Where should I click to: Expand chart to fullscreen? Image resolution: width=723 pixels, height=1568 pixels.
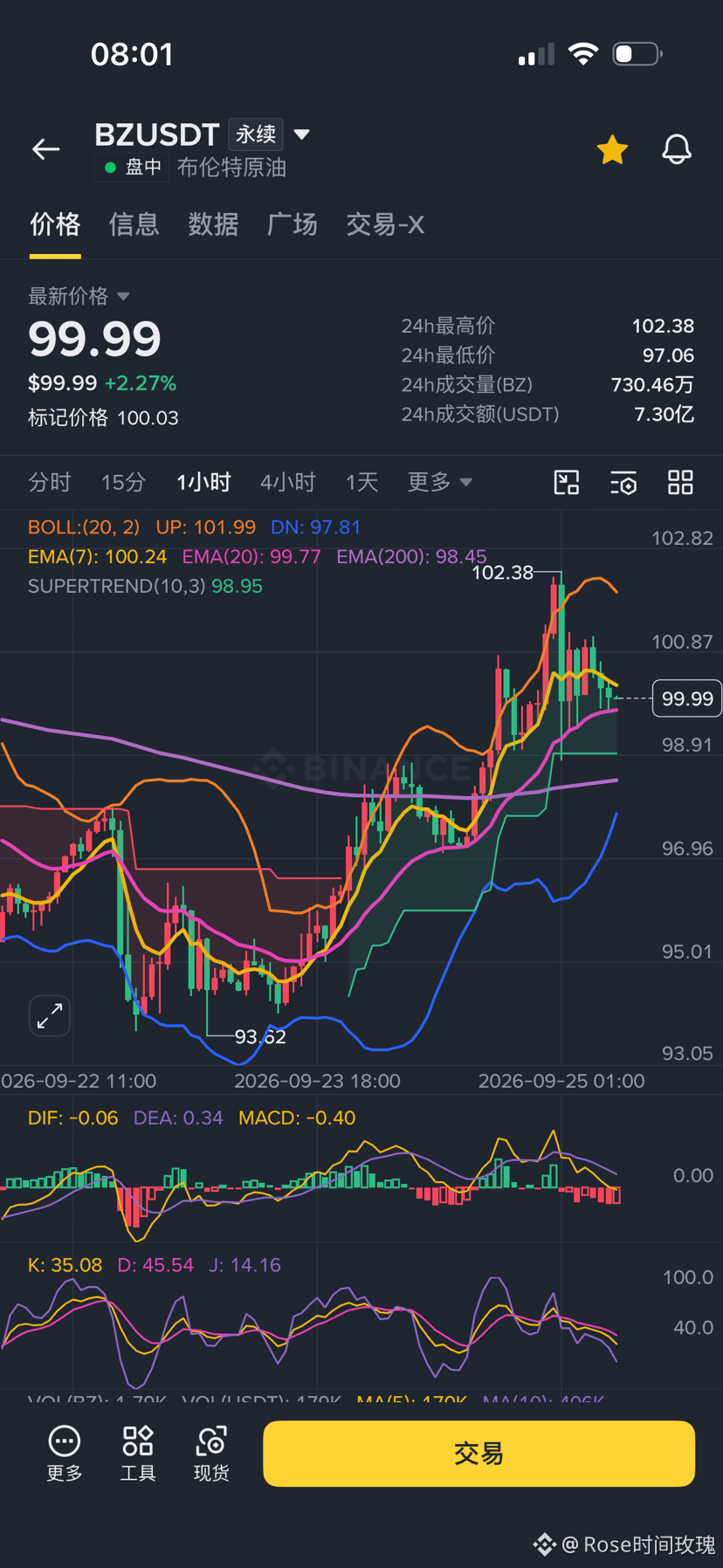[x=50, y=1015]
